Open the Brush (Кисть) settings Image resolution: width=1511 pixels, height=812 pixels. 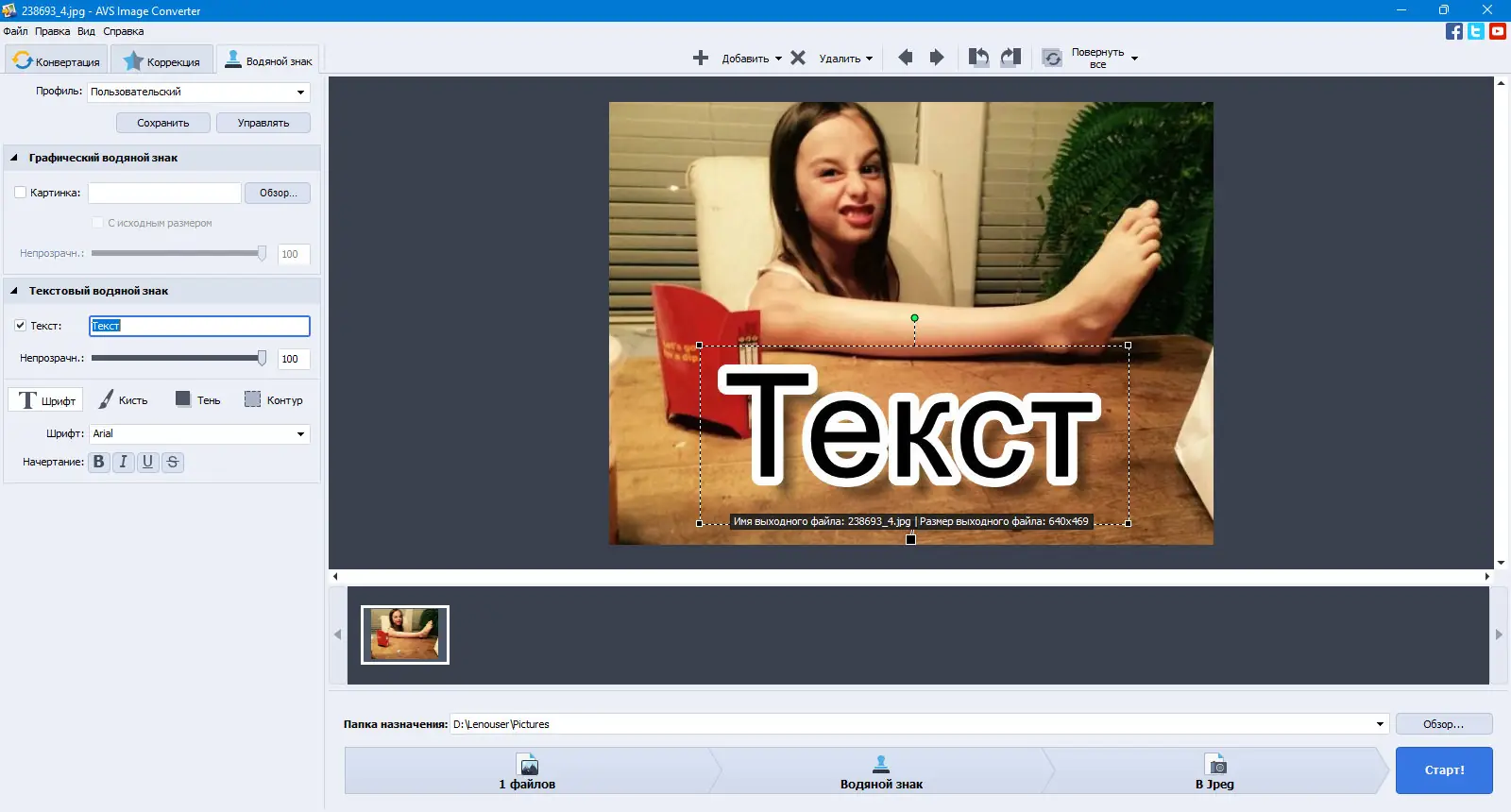(x=124, y=400)
